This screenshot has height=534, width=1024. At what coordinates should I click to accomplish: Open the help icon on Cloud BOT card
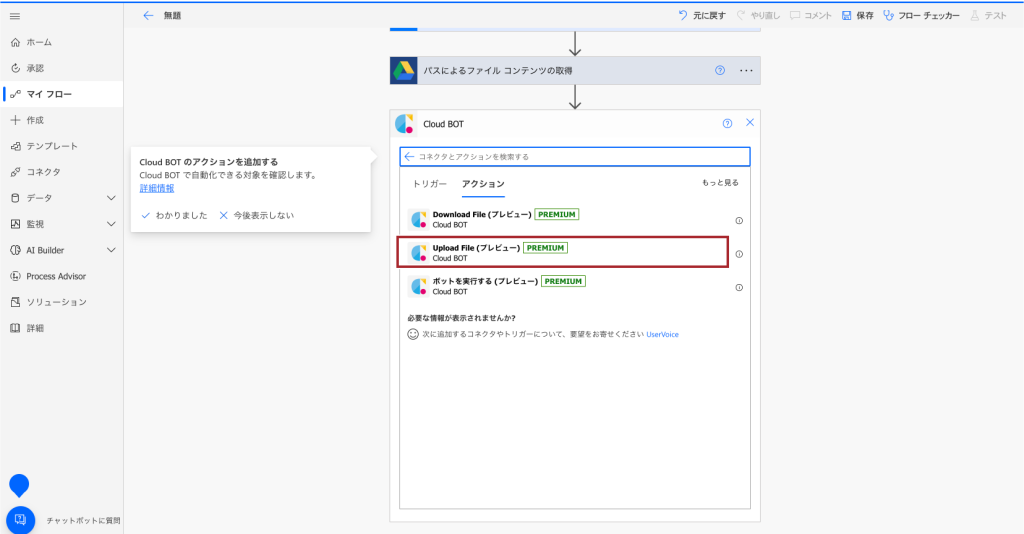(x=728, y=123)
